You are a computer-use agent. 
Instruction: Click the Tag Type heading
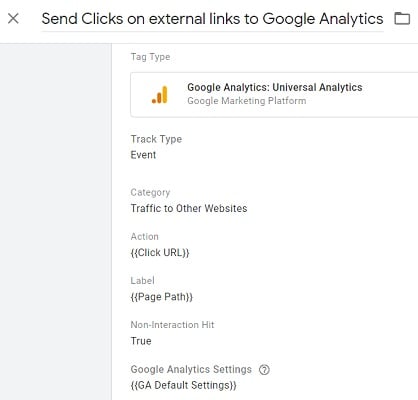tap(150, 57)
